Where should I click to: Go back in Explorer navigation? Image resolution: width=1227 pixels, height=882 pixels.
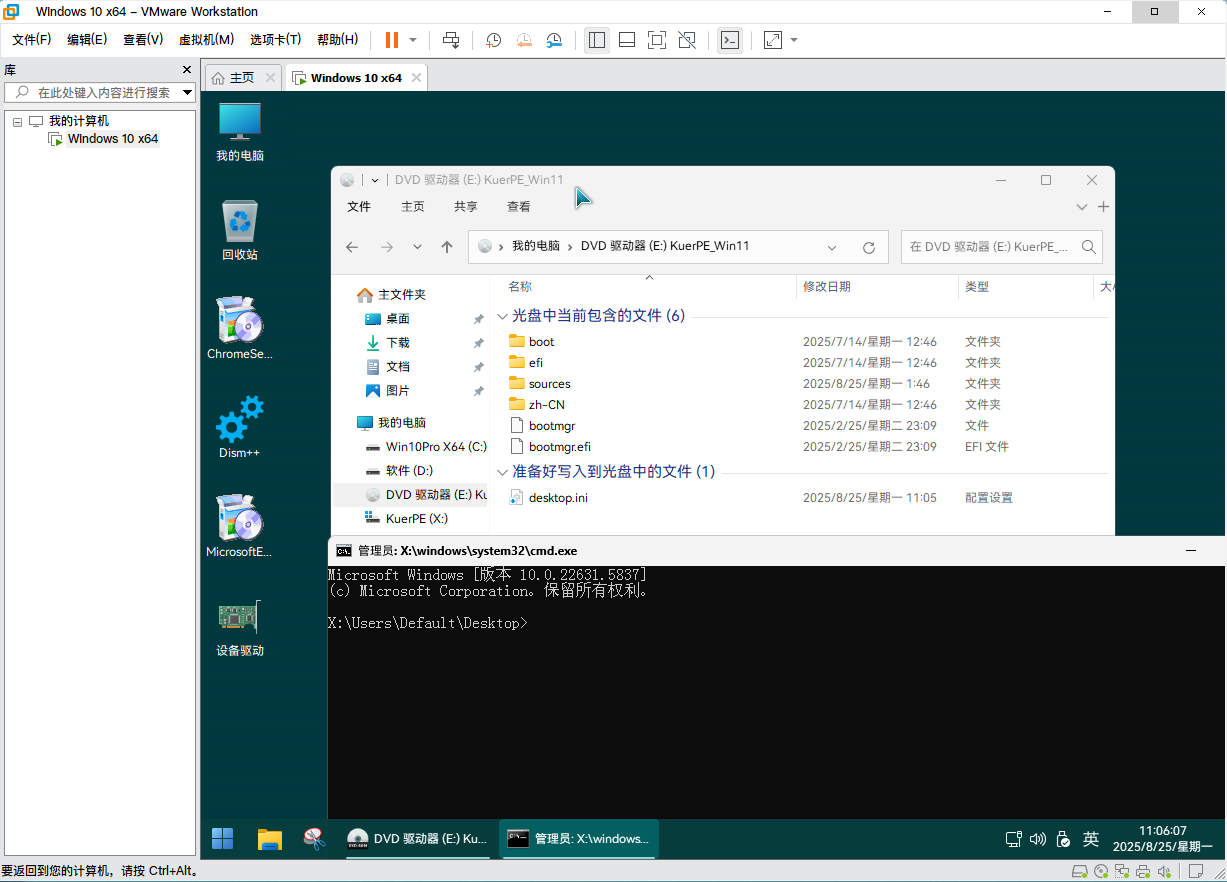coord(352,247)
